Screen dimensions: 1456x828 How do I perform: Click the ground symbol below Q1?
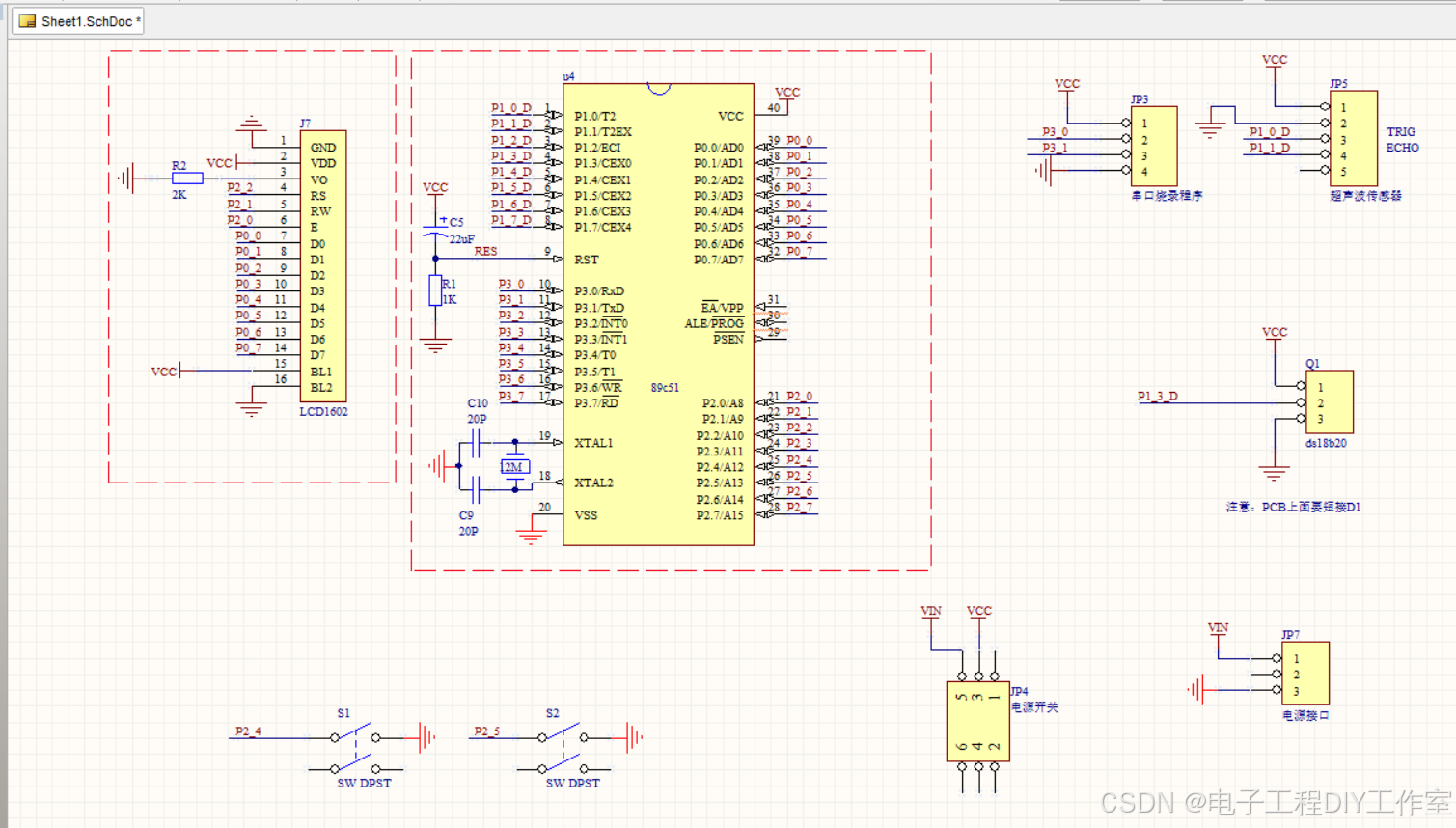pos(1274,473)
